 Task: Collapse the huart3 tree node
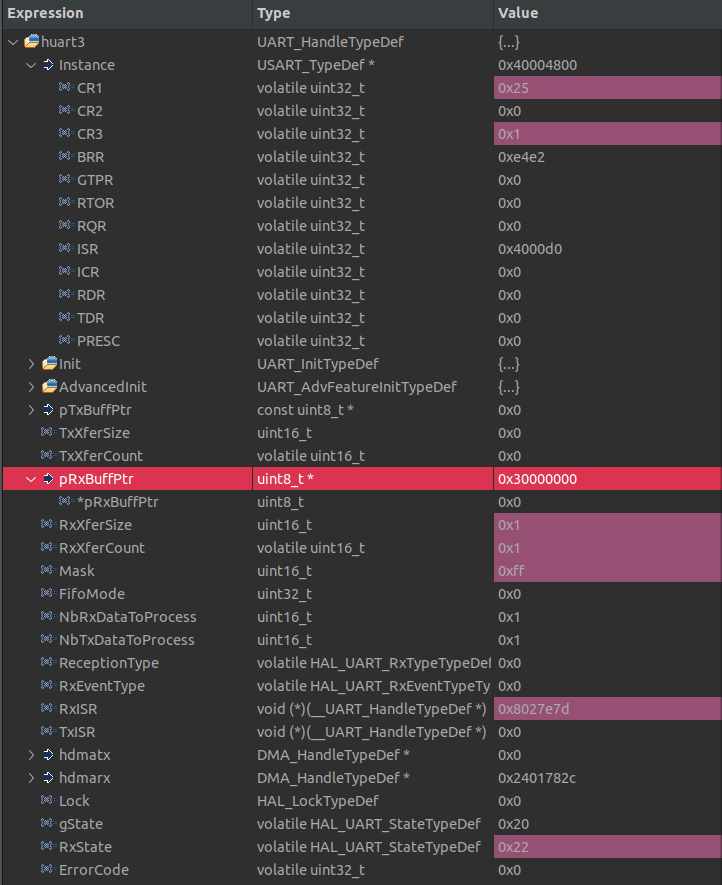(x=12, y=42)
